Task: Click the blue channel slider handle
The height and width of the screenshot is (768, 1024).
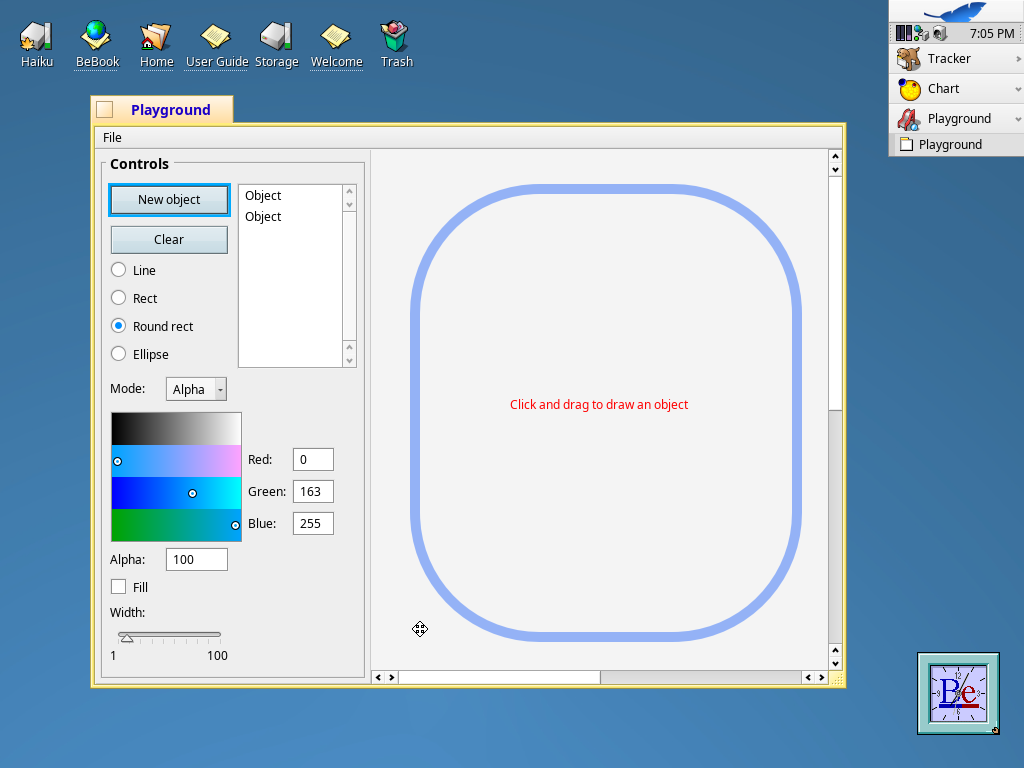Action: point(235,525)
